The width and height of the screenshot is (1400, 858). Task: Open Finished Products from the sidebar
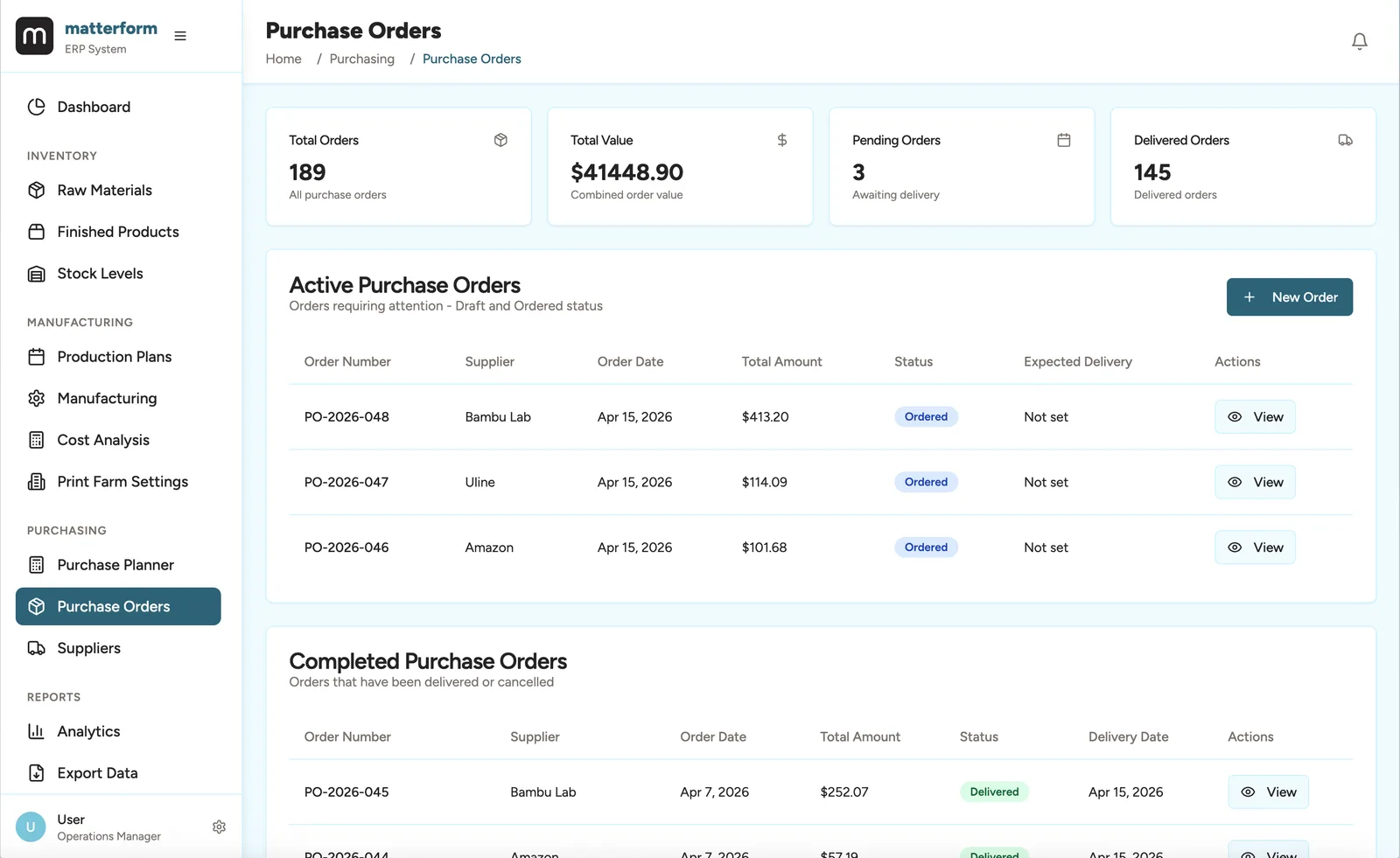tap(117, 232)
